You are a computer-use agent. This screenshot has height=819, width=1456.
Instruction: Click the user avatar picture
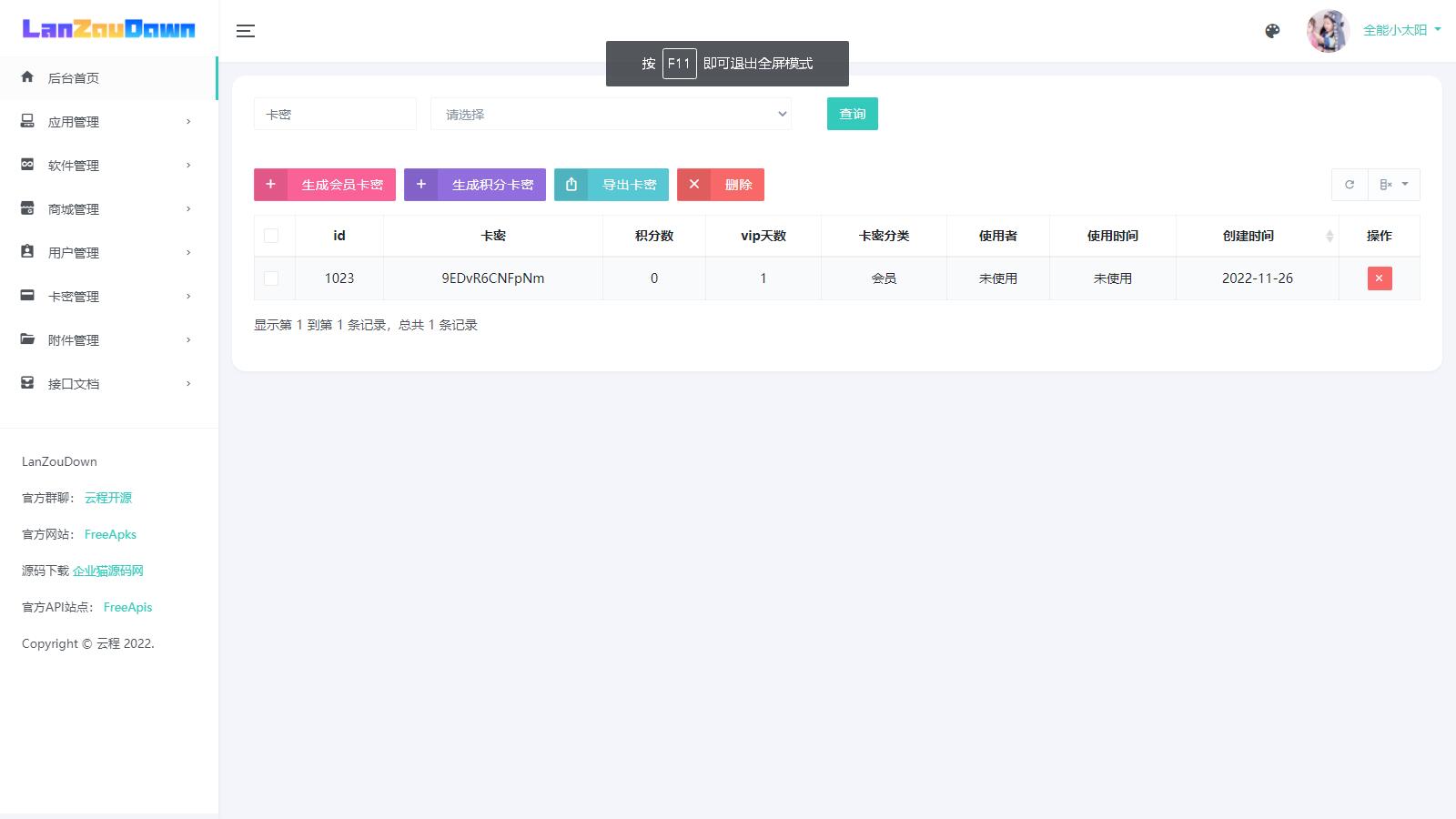1327,31
